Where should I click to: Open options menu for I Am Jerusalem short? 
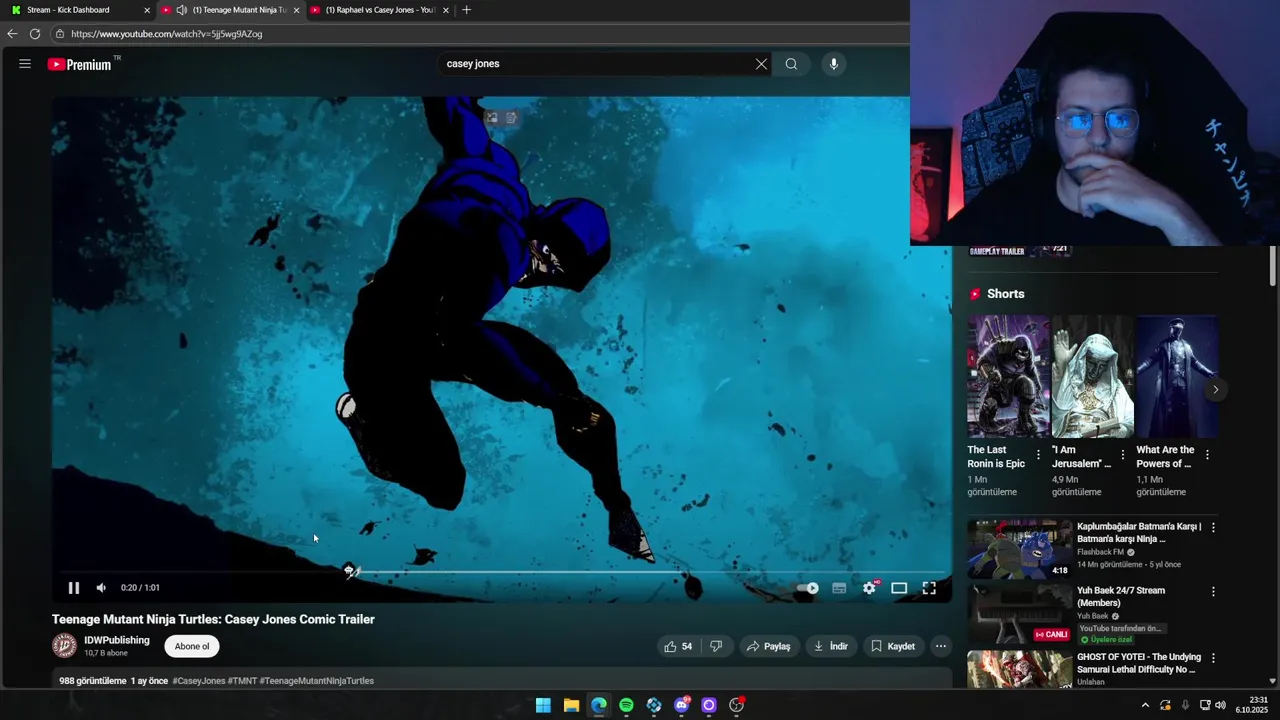pyautogui.click(x=1122, y=455)
